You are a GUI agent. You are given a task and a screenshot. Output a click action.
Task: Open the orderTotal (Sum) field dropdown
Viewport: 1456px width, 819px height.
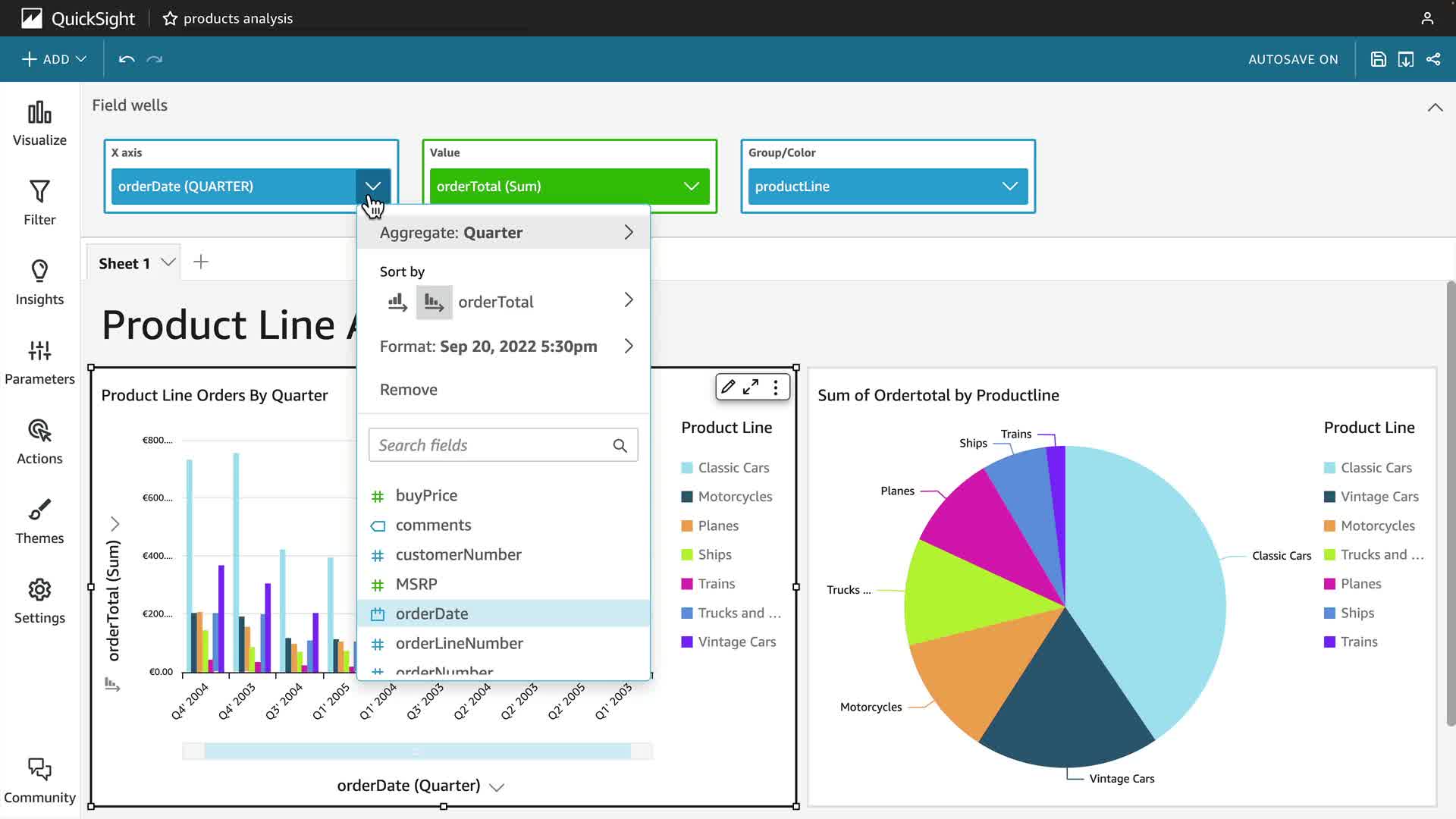point(691,187)
